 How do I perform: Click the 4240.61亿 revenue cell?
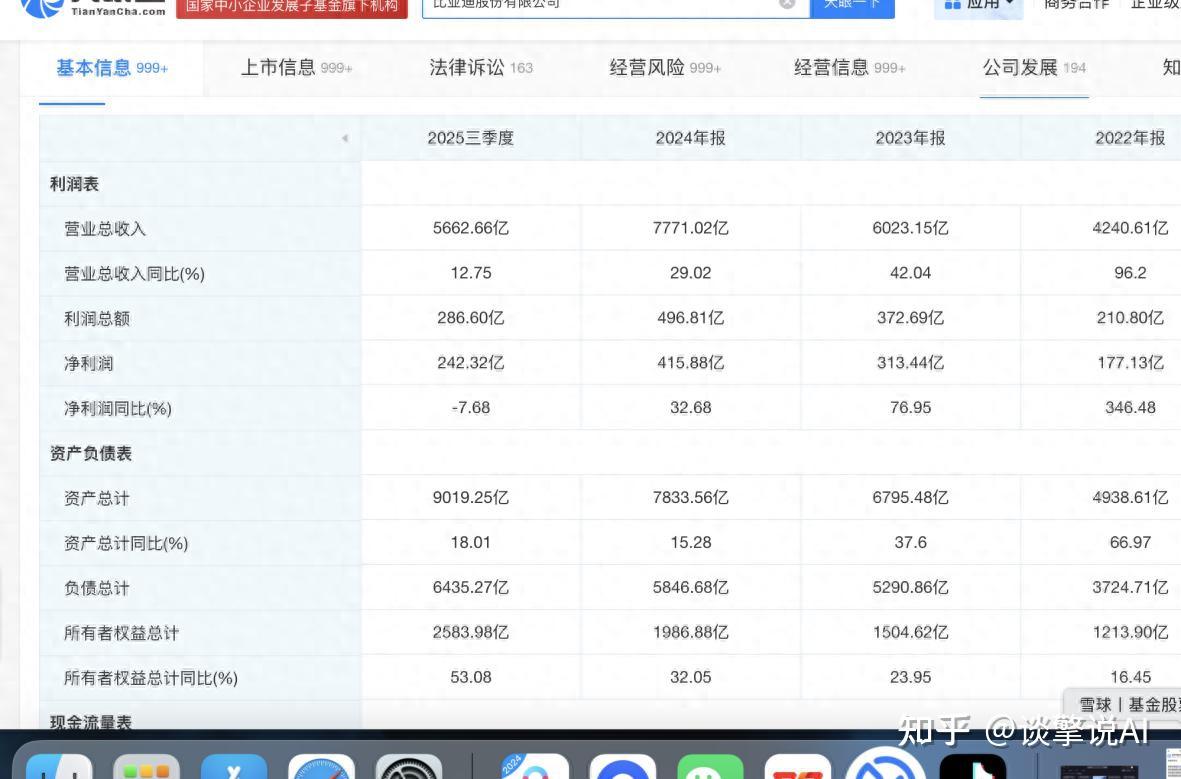(1130, 228)
